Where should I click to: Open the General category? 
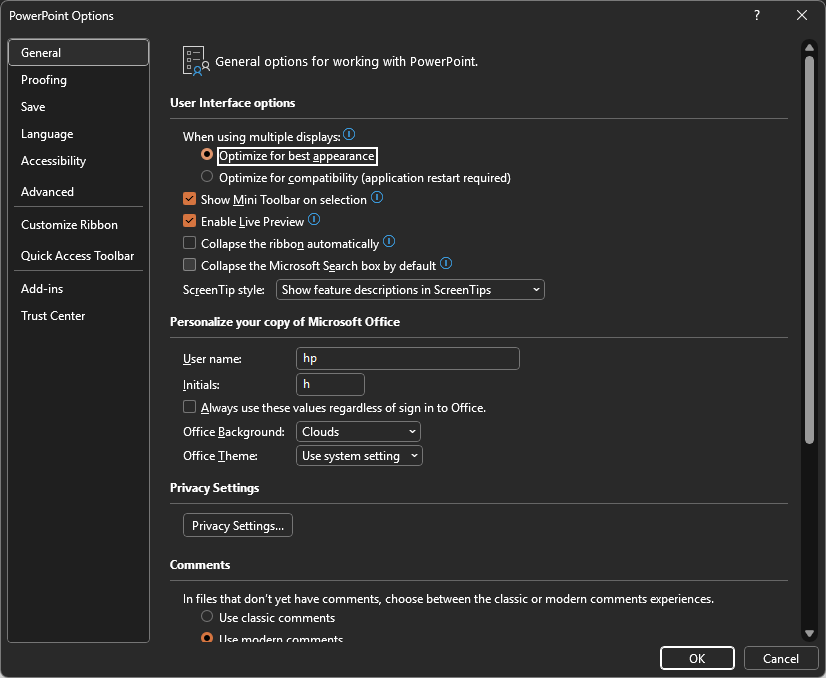(78, 53)
